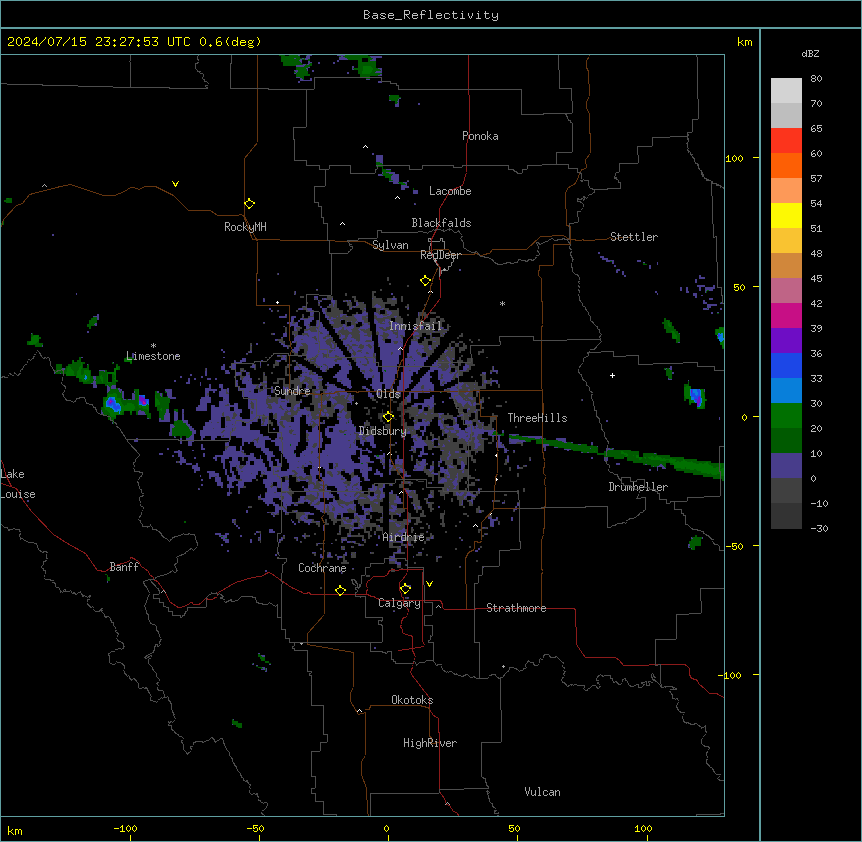Click the light gray 80 dBZ legend swatch

(786, 91)
